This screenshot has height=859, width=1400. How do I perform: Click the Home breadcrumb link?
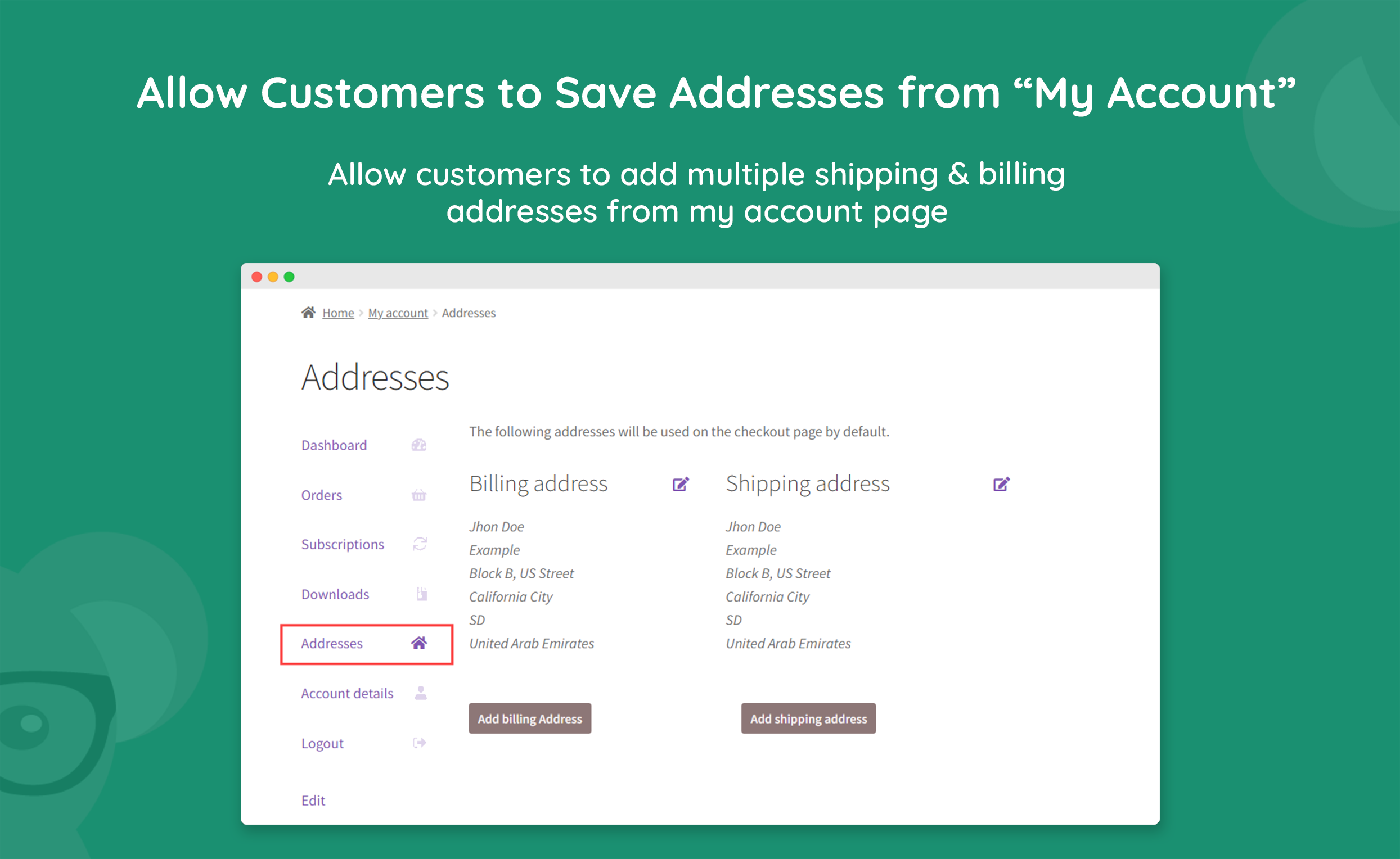coord(338,313)
